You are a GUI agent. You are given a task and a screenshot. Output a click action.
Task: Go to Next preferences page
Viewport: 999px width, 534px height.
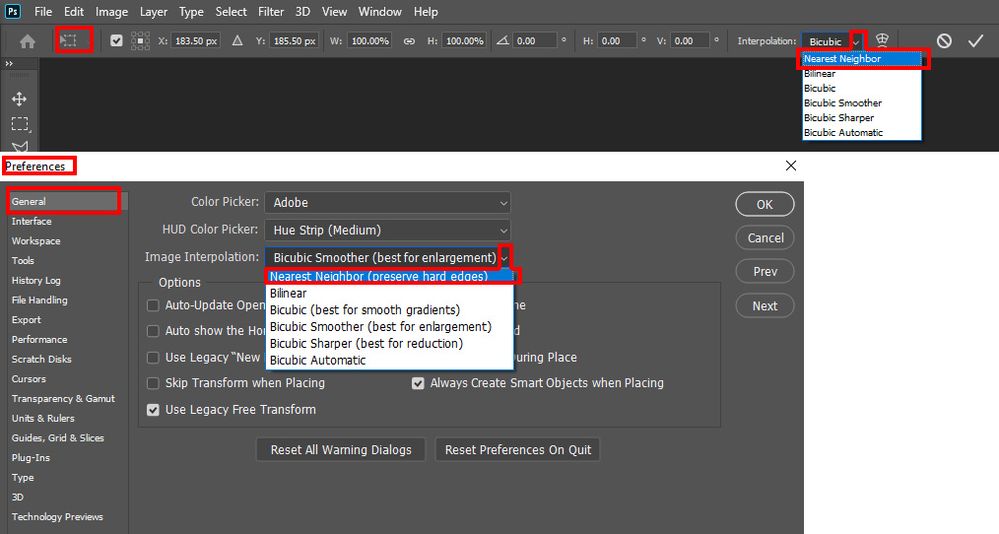point(765,306)
